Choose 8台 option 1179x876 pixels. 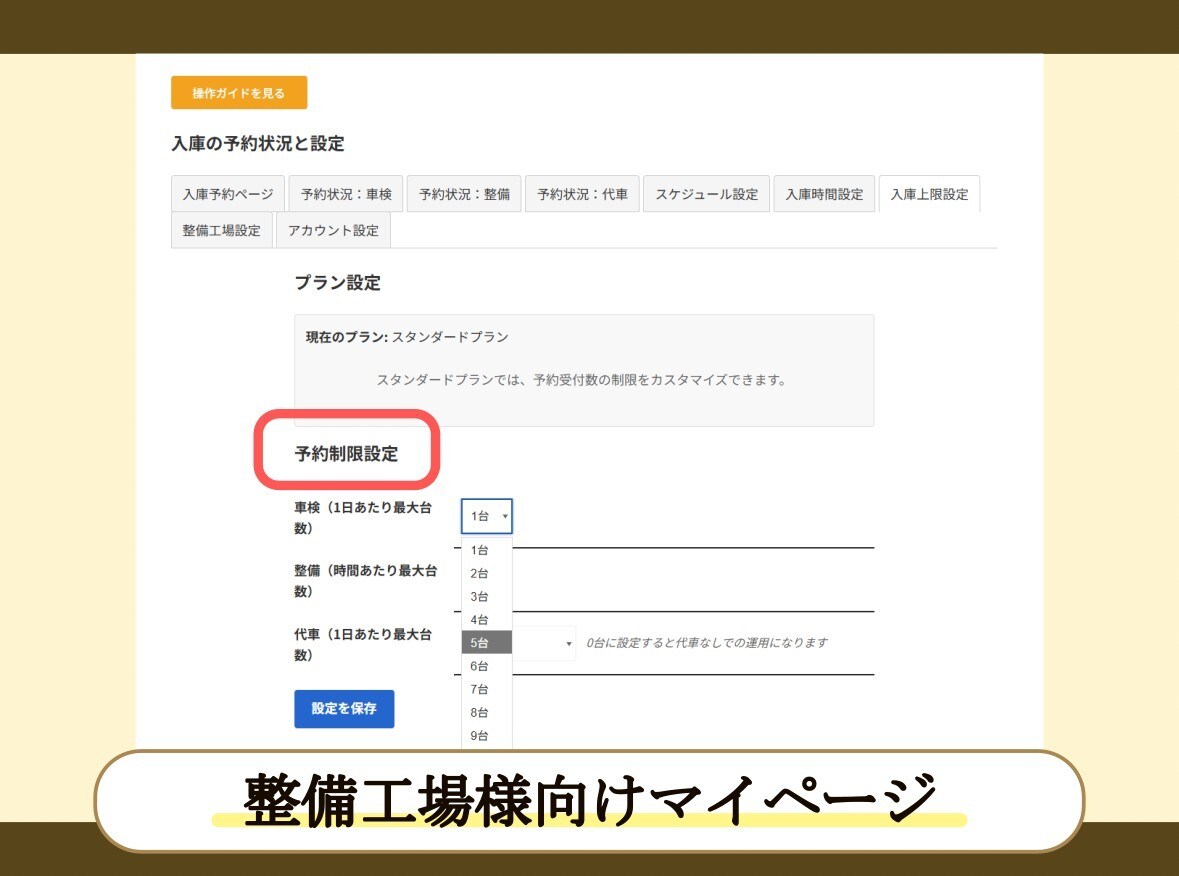[x=486, y=712]
